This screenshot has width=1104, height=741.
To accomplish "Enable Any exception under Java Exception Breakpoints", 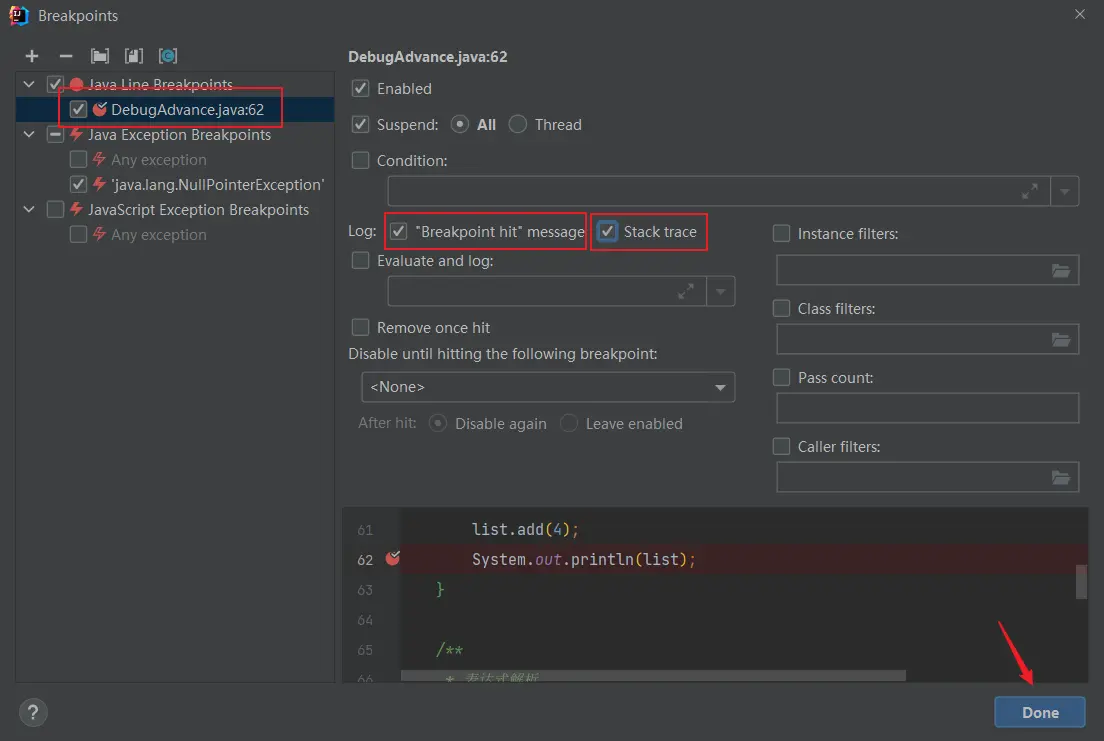I will point(78,159).
